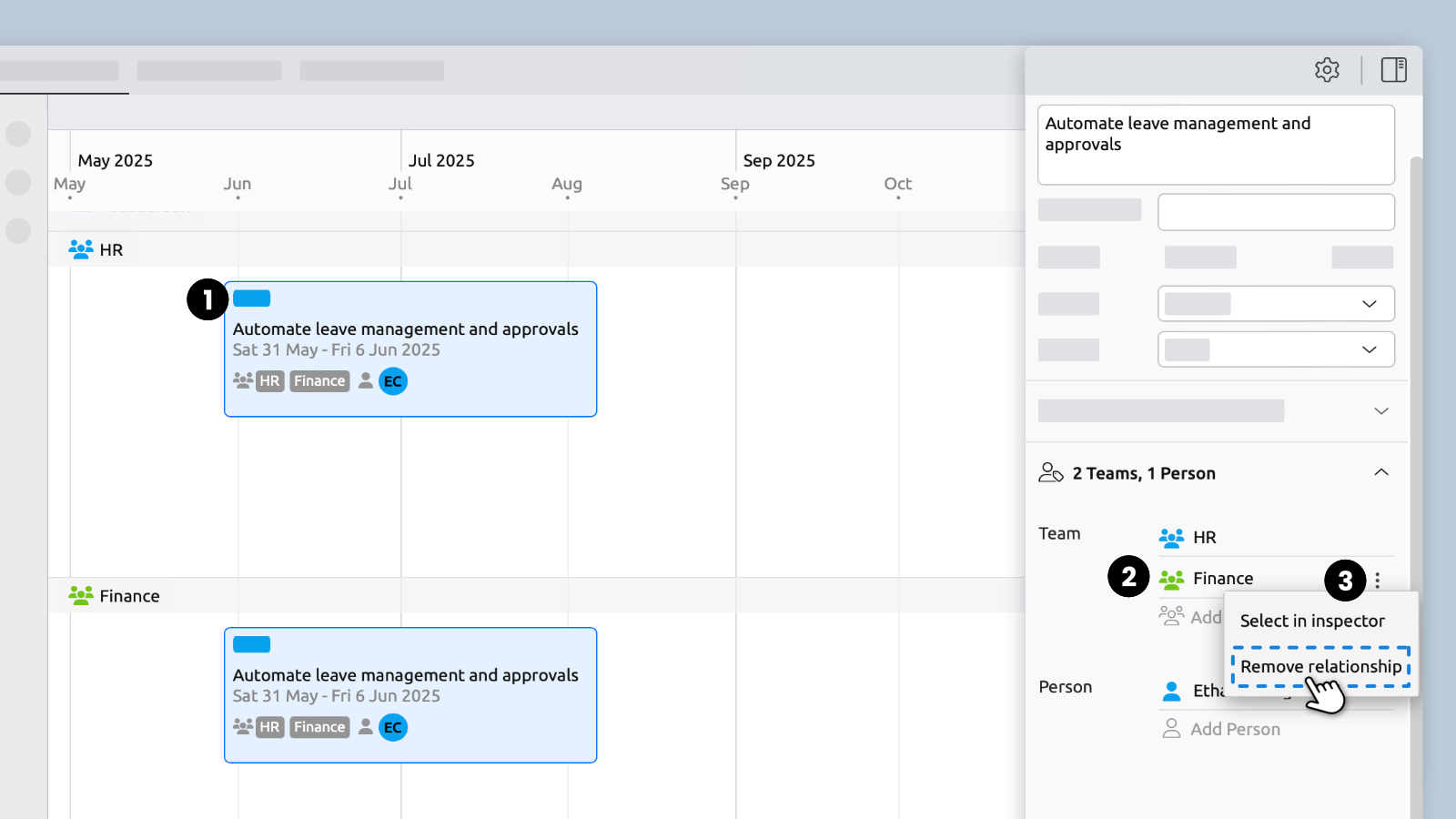Screen dimensions: 1456x819
Task: Collapse the 2 Teams, 1 Person section
Action: tap(1380, 472)
